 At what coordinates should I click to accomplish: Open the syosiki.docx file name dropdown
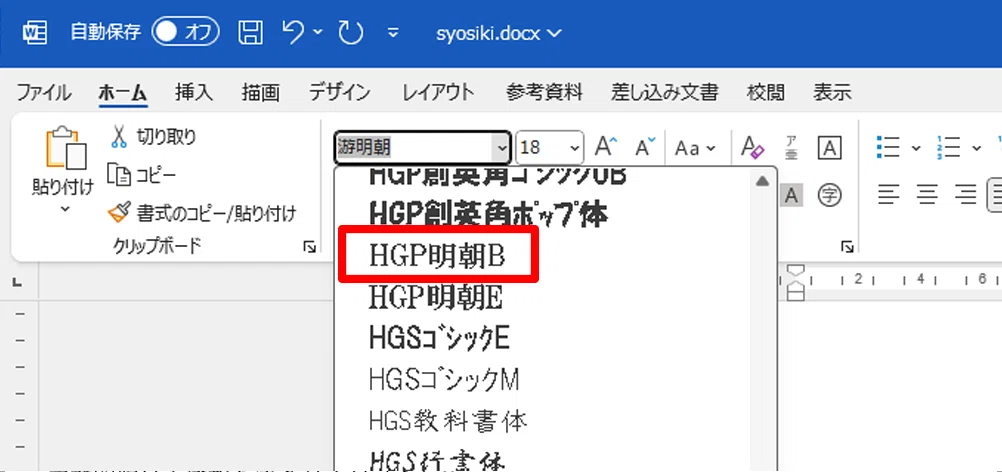click(x=498, y=33)
